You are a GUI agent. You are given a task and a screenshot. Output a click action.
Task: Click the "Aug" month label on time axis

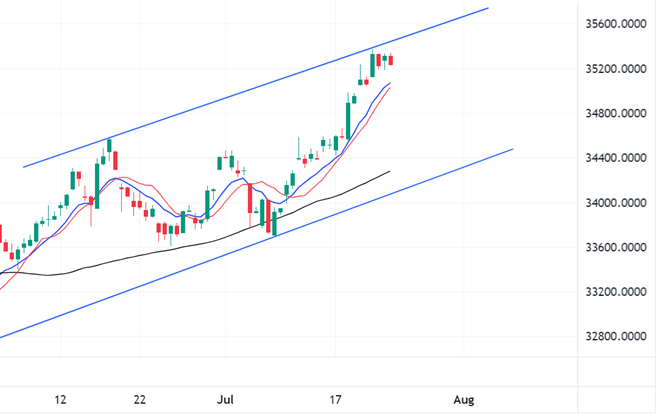[x=463, y=400]
